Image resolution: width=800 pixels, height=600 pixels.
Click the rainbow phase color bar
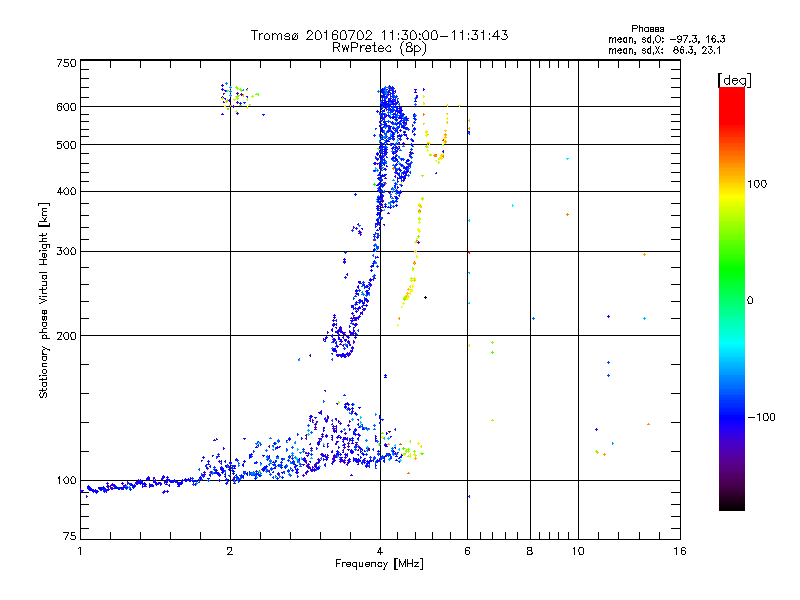pyautogui.click(x=732, y=299)
